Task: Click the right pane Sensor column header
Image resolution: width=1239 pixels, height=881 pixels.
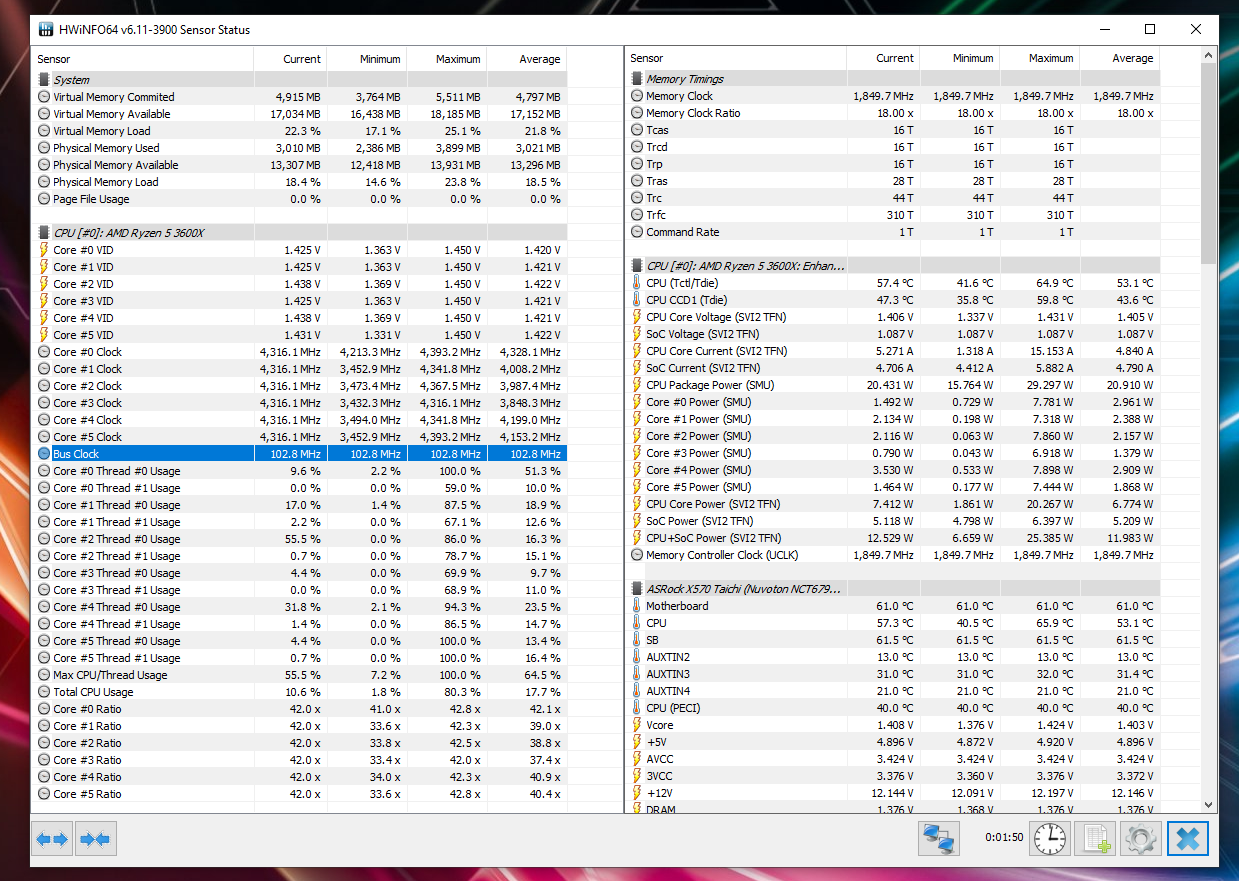Action: point(736,58)
